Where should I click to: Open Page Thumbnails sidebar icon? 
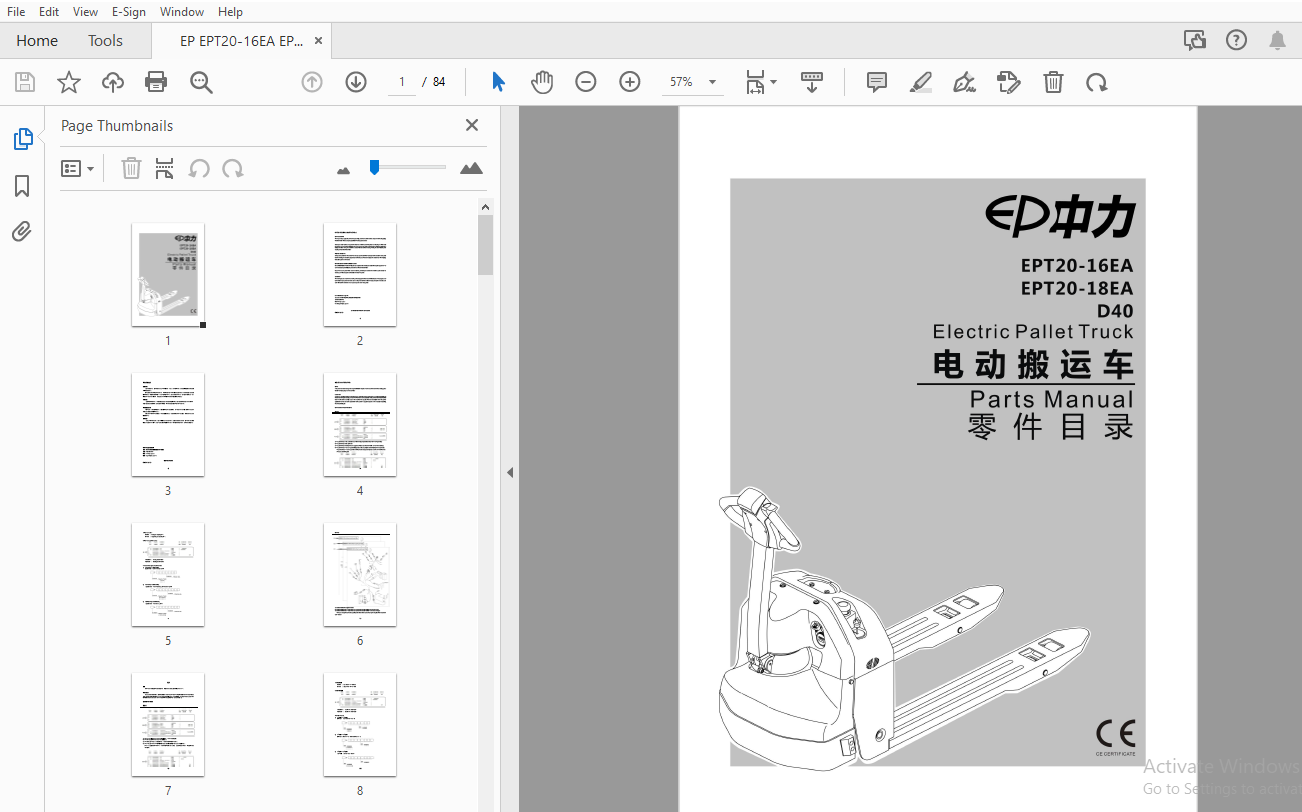pos(22,139)
